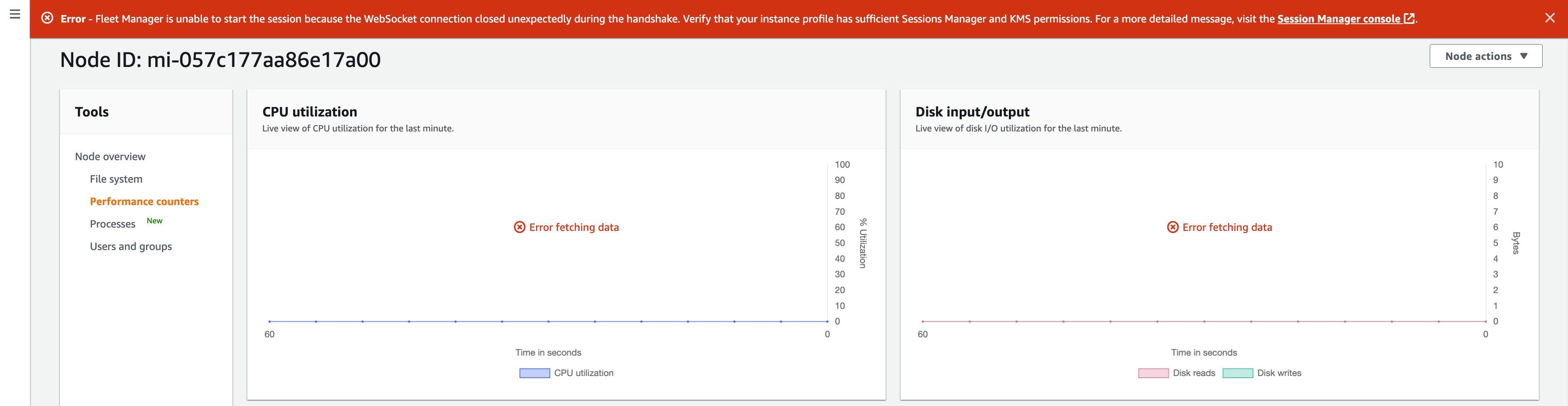Toggle the Disk reads legend swatch

click(1153, 373)
